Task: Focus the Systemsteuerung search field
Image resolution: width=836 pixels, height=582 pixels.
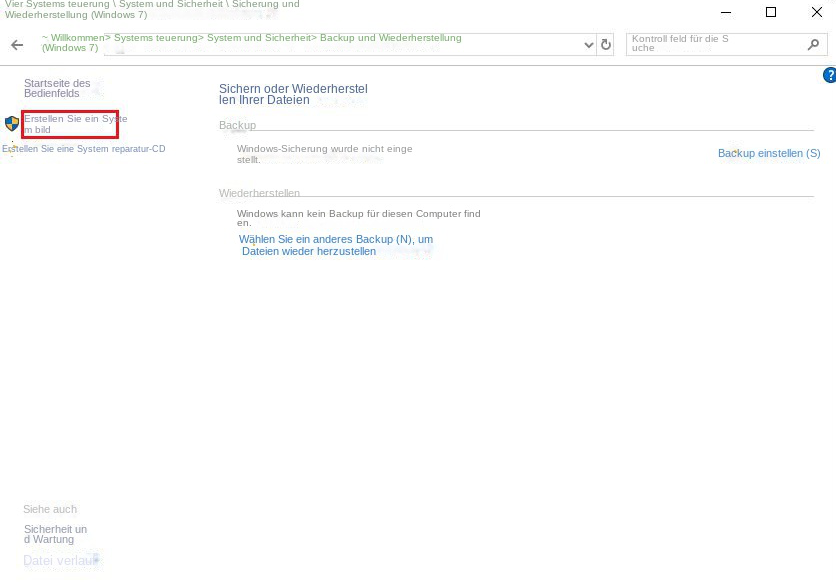Action: [715, 43]
